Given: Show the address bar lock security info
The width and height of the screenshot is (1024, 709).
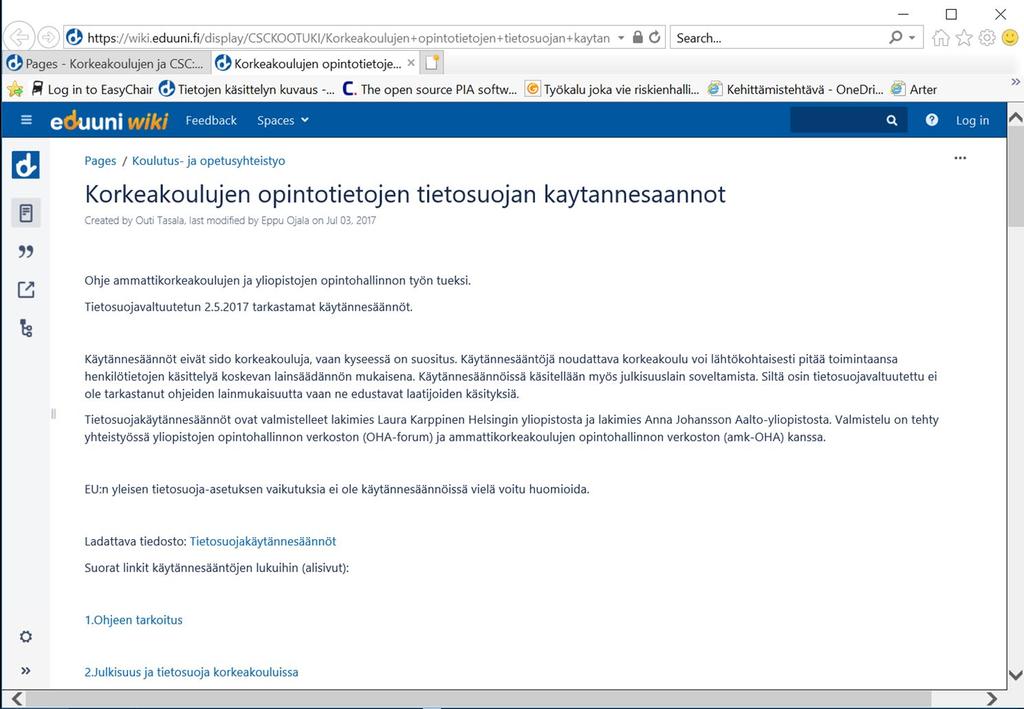Looking at the screenshot, I should (637, 37).
